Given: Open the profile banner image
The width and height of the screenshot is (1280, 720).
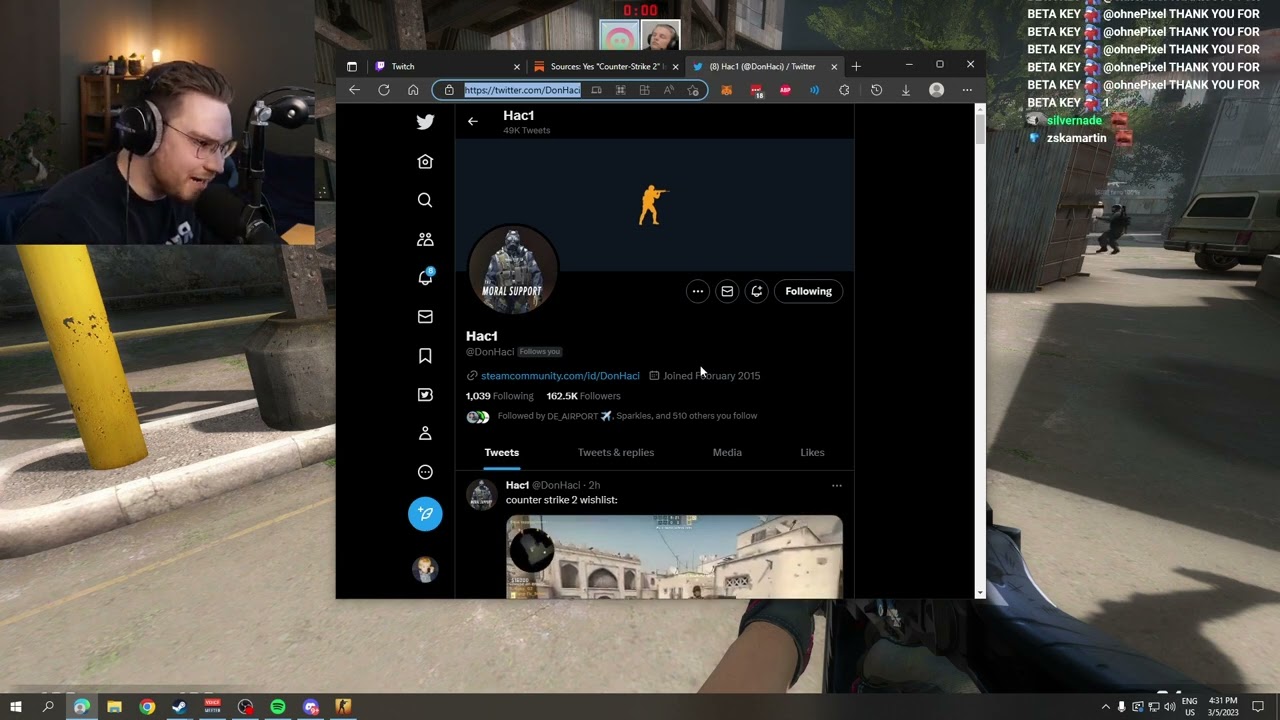Looking at the screenshot, I should 655,205.
